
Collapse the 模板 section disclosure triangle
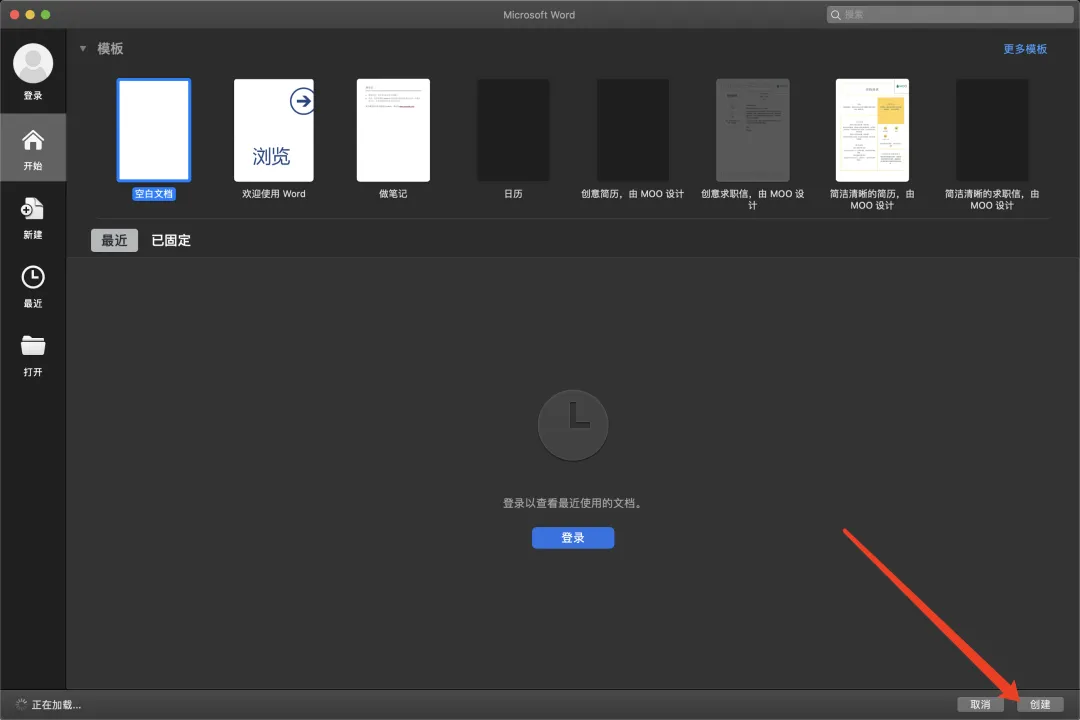point(83,48)
